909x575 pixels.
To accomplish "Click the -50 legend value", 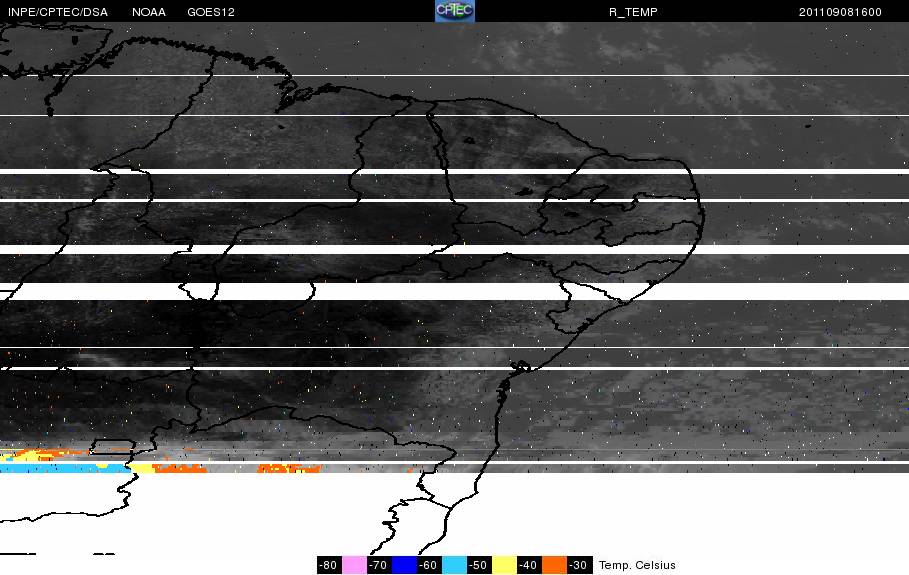I will (479, 565).
